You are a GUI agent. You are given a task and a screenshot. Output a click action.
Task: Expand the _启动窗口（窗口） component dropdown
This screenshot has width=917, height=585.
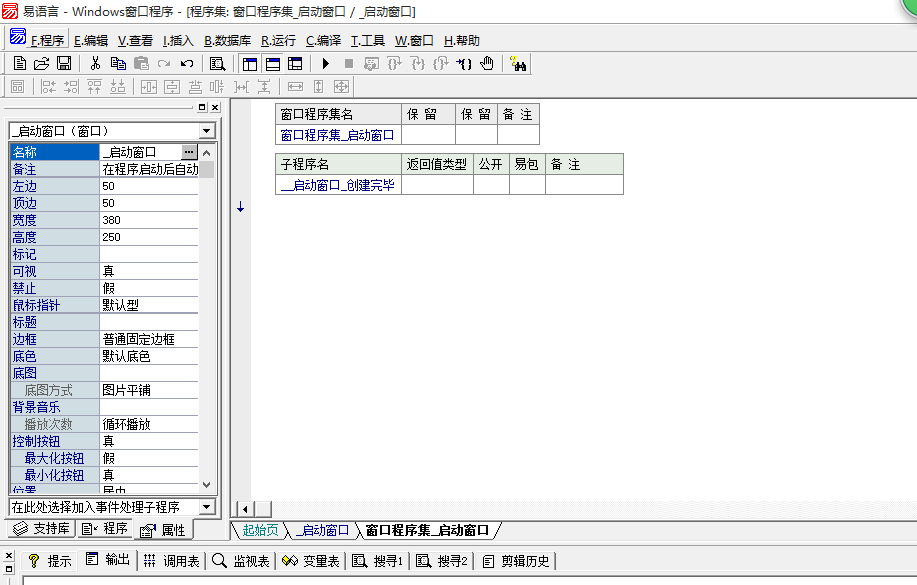(x=206, y=130)
